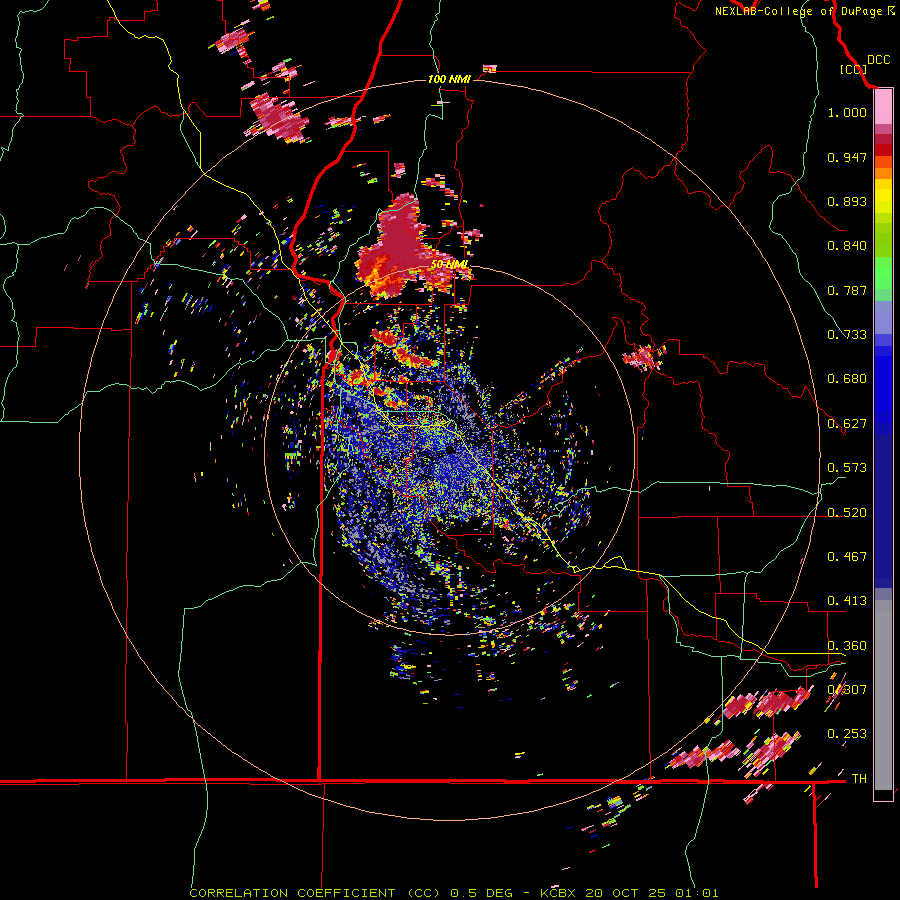Select the 0.520 scale value
Image resolution: width=900 pixels, height=900 pixels.
tap(847, 513)
